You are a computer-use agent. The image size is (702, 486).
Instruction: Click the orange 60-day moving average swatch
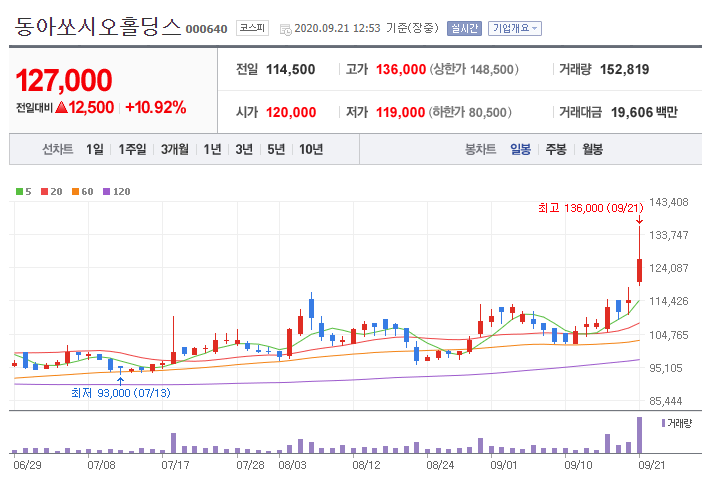[x=75, y=192]
